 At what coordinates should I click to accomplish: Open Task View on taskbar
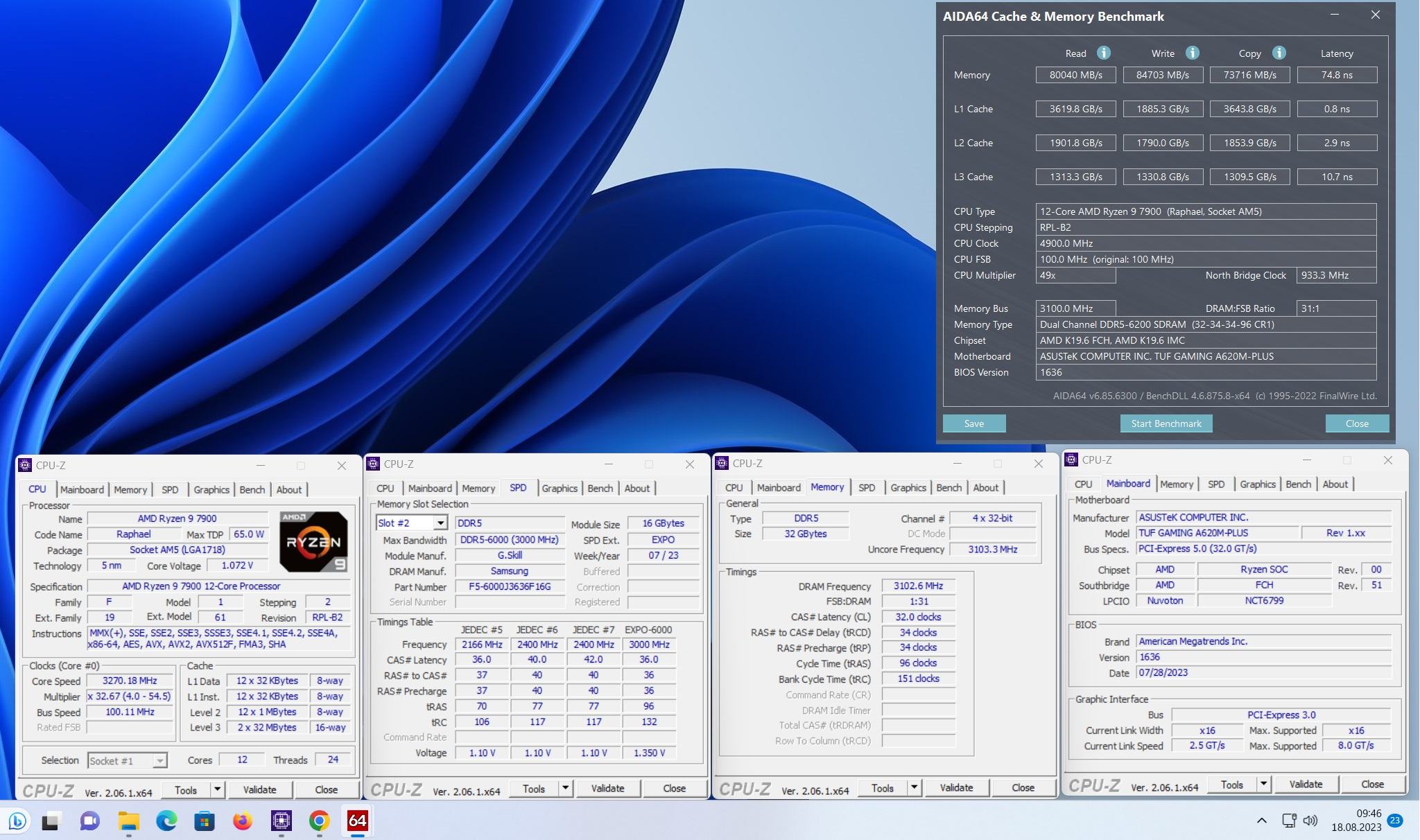coord(51,821)
